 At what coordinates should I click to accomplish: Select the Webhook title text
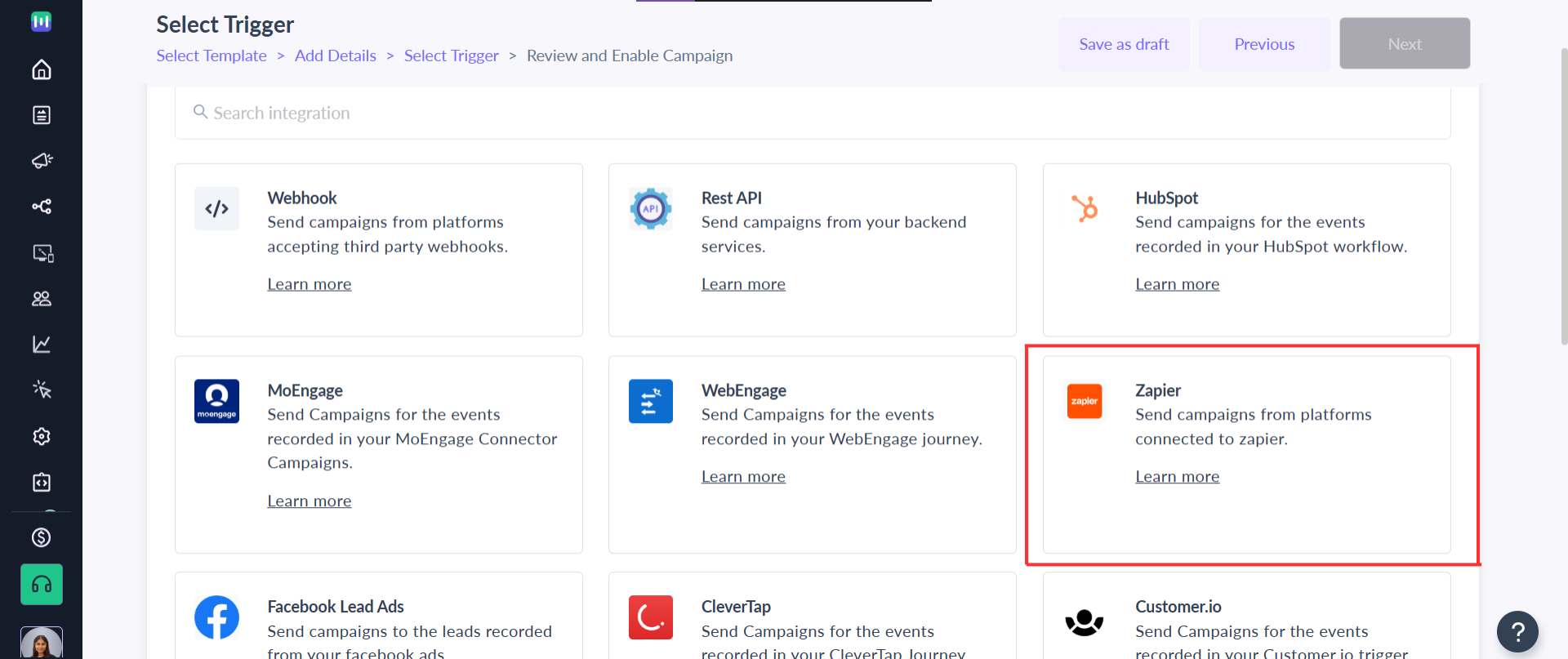coord(302,198)
